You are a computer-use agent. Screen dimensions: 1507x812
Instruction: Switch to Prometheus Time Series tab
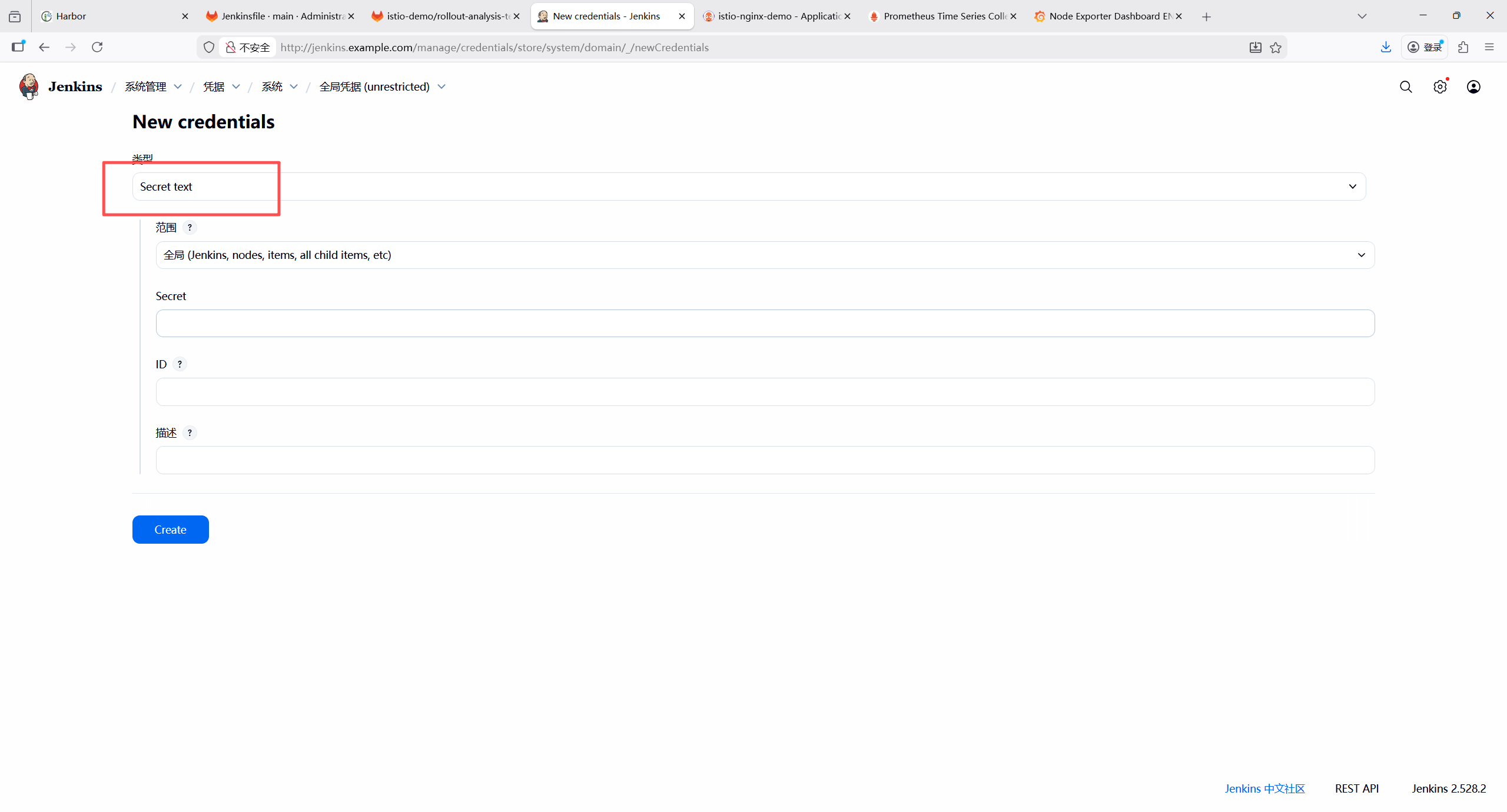942,16
